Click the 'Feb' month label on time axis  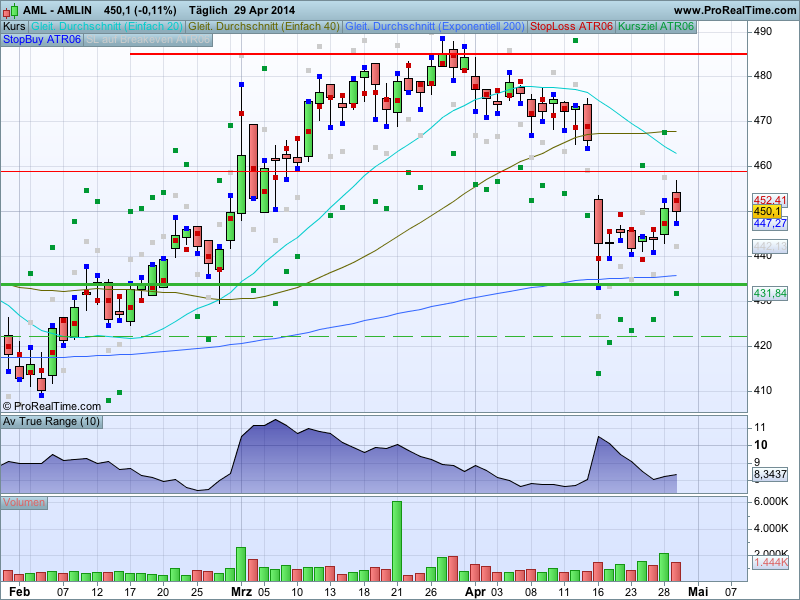19,592
